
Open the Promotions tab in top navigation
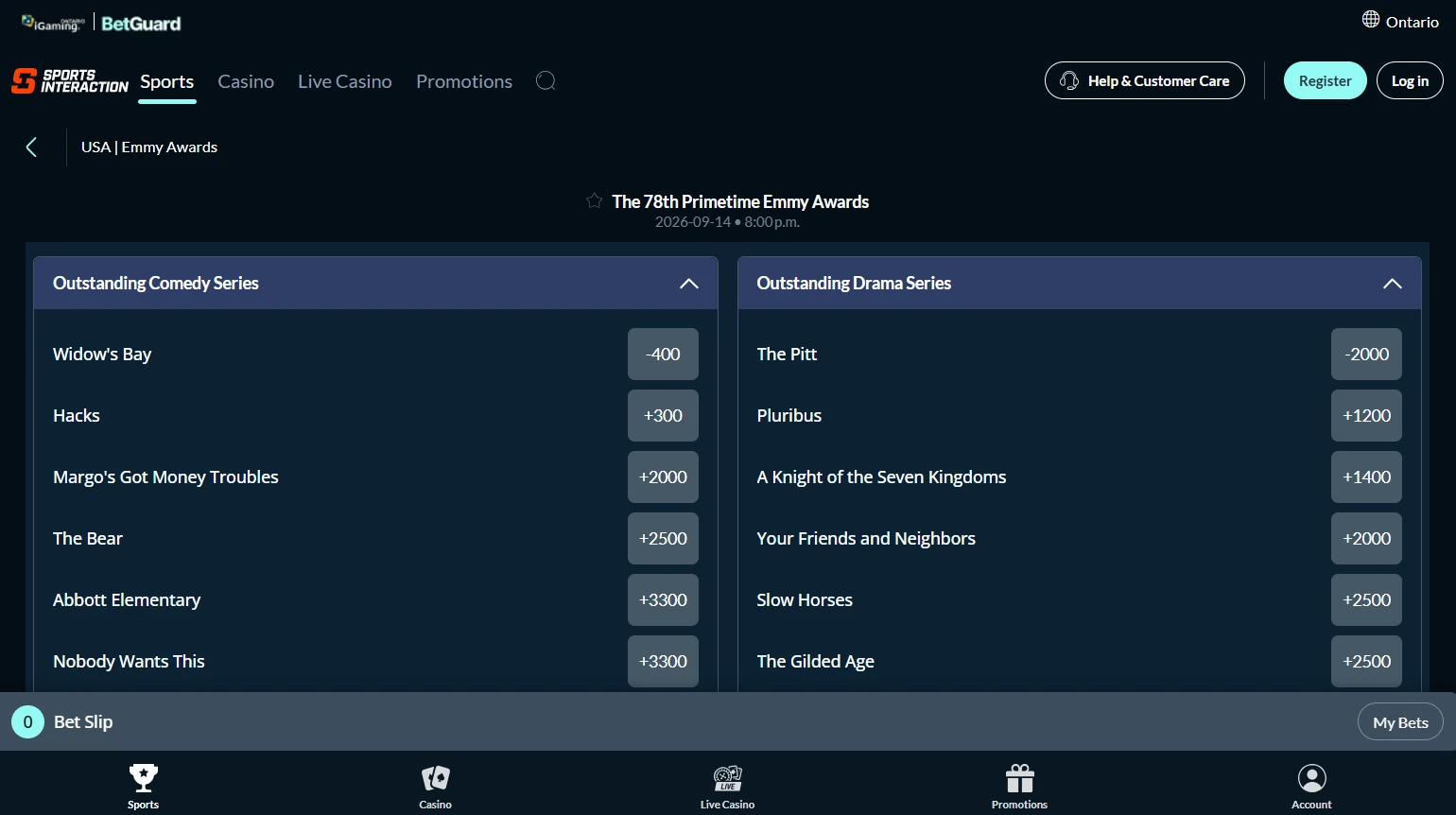click(x=464, y=81)
